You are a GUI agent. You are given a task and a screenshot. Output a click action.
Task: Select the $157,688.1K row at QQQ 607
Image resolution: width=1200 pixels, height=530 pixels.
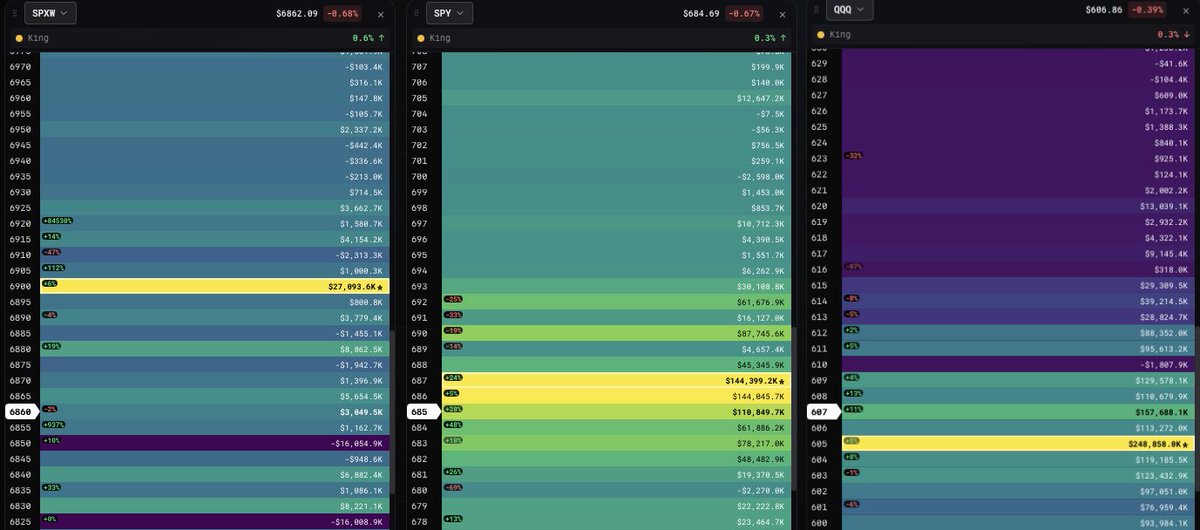(x=1017, y=412)
